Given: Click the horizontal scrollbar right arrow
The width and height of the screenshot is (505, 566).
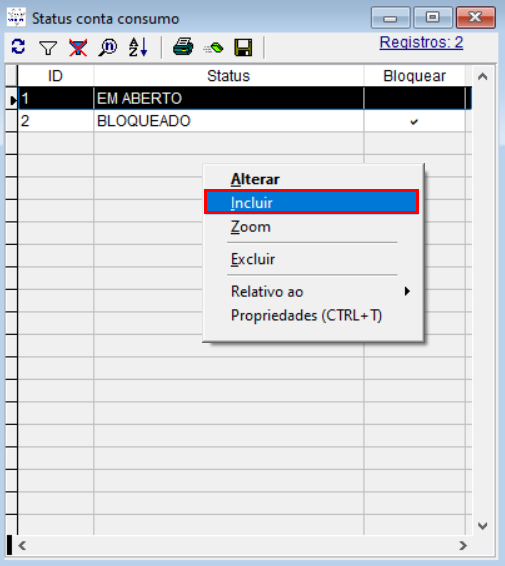Looking at the screenshot, I should (463, 545).
